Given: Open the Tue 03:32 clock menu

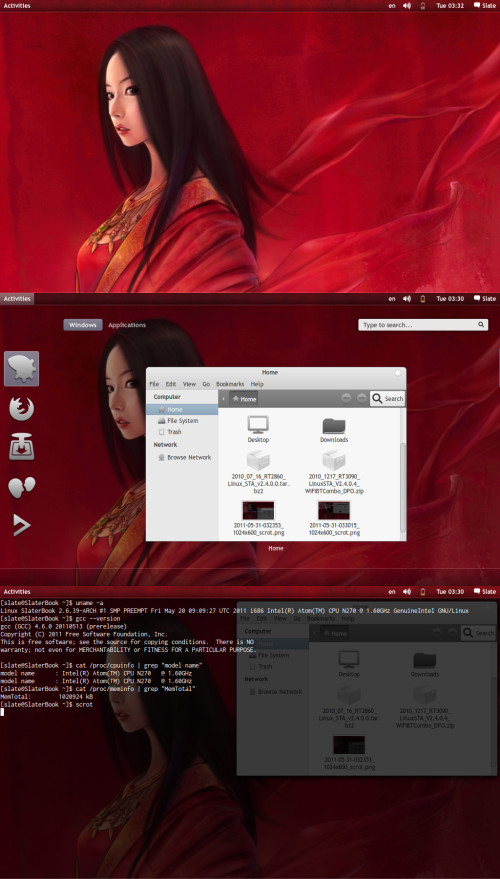Looking at the screenshot, I should click(450, 6).
